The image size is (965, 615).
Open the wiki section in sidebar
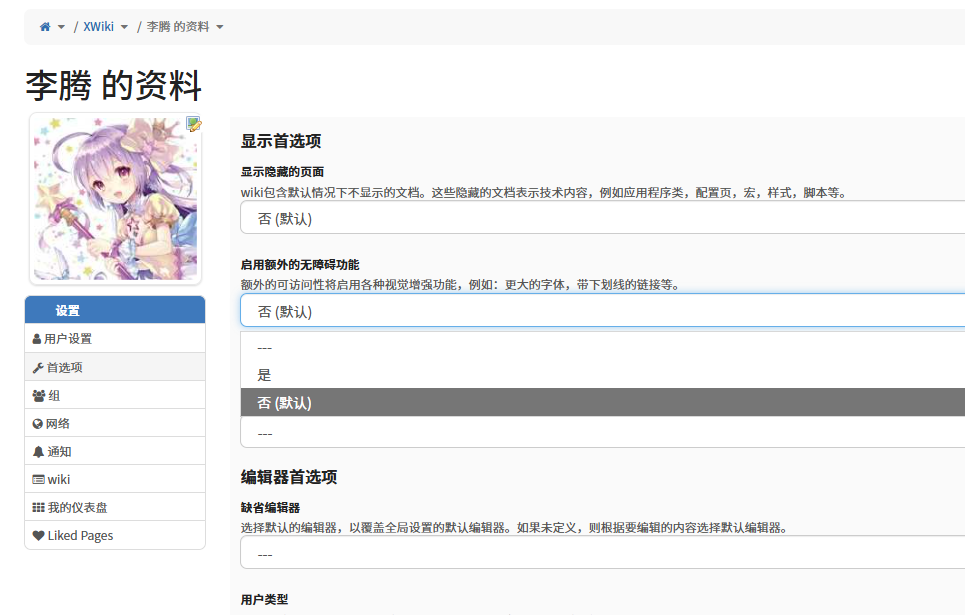click(59, 479)
